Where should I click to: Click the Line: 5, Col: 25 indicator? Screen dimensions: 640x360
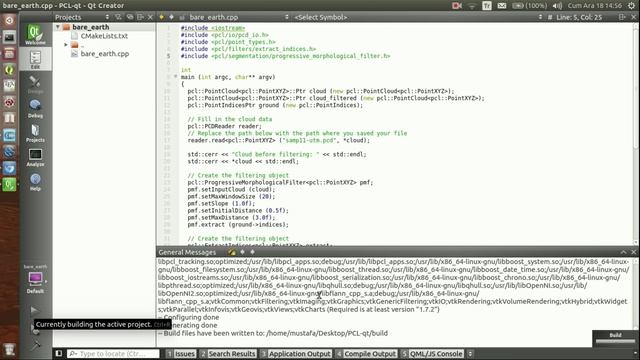click(x=579, y=17)
